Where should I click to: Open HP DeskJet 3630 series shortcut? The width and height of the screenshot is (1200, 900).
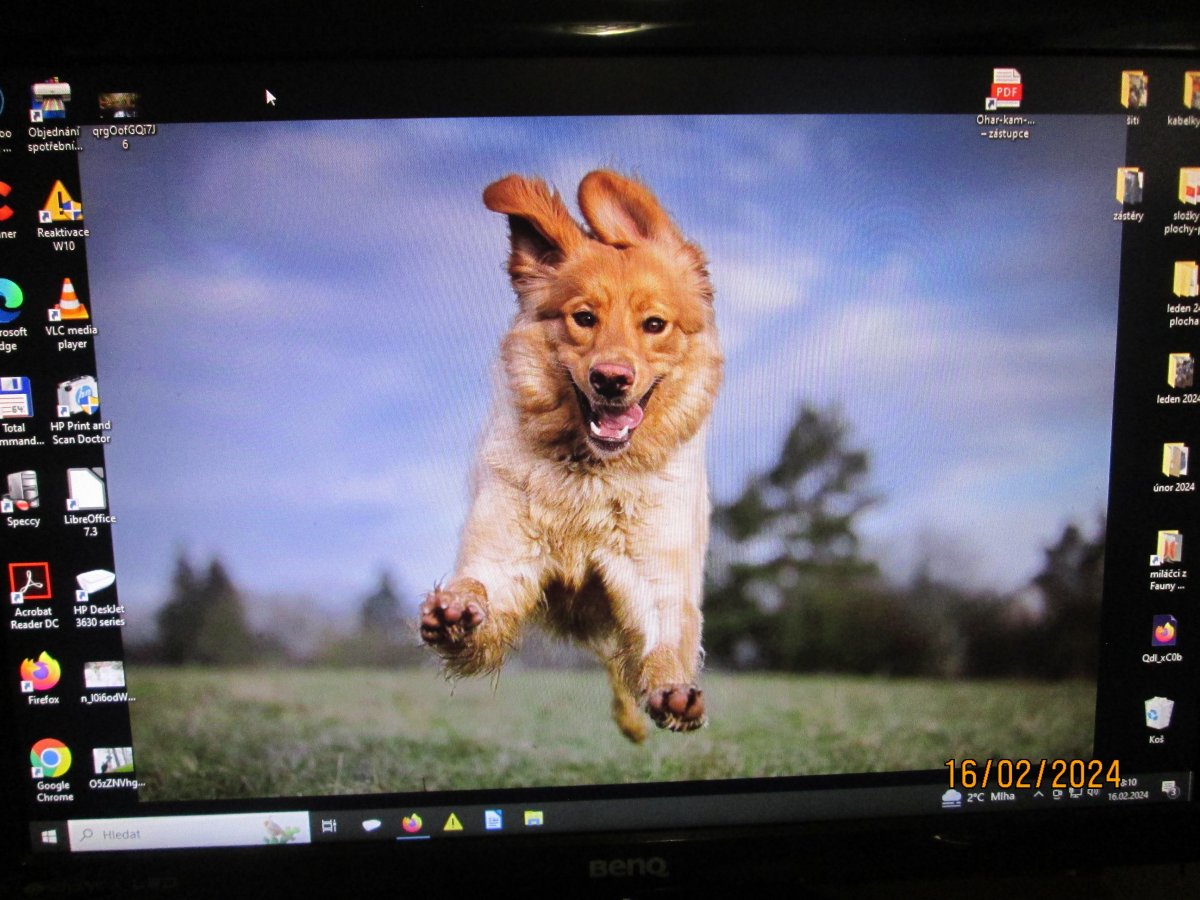point(95,583)
